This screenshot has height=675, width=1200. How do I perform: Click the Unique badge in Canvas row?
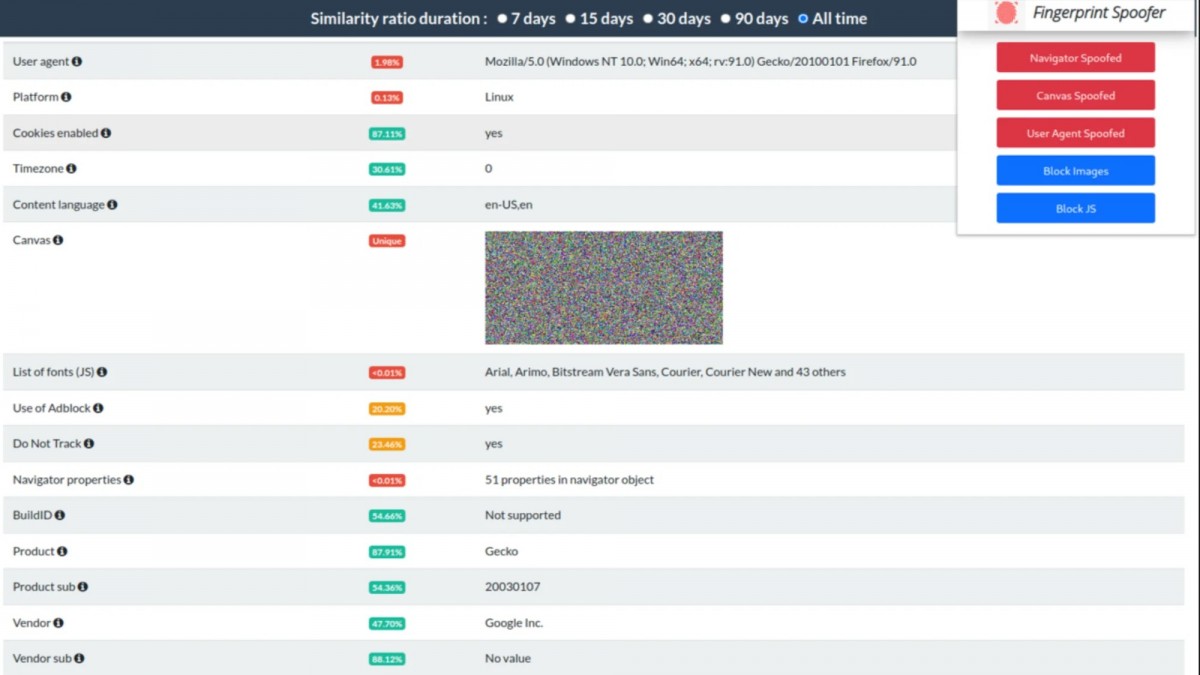(x=387, y=241)
